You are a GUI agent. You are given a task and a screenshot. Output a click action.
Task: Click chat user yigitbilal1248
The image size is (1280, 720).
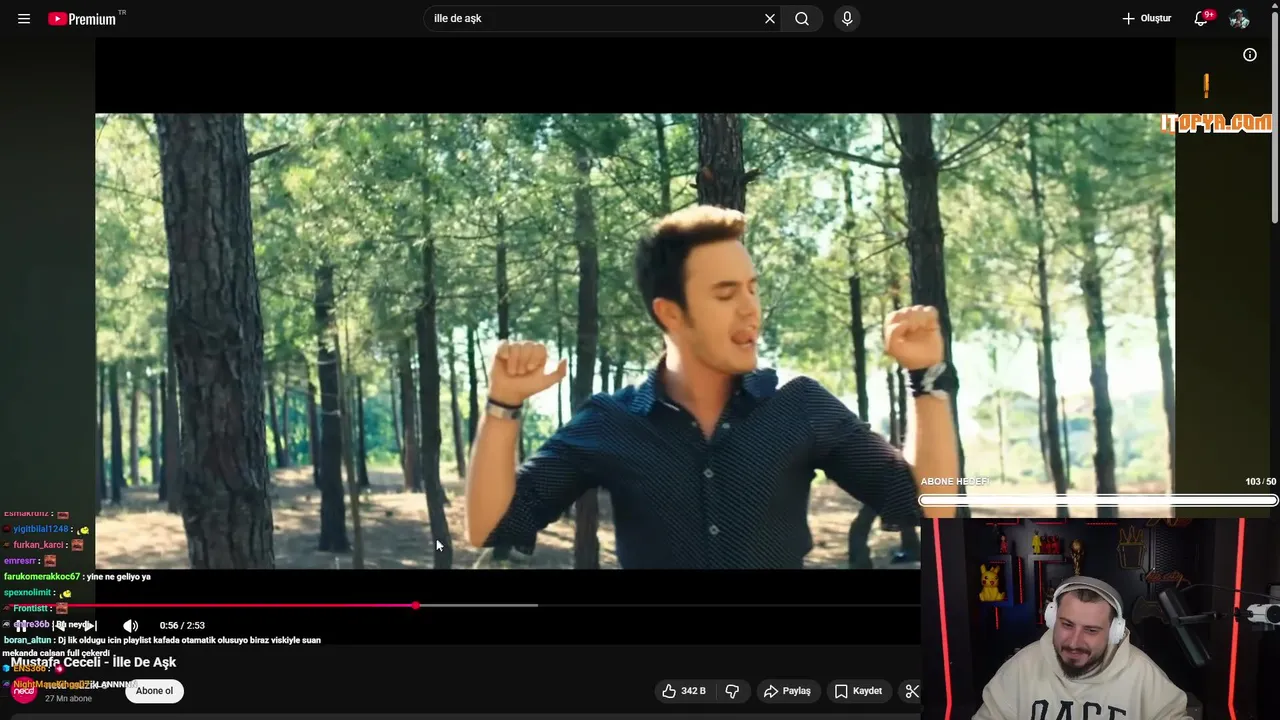40,529
